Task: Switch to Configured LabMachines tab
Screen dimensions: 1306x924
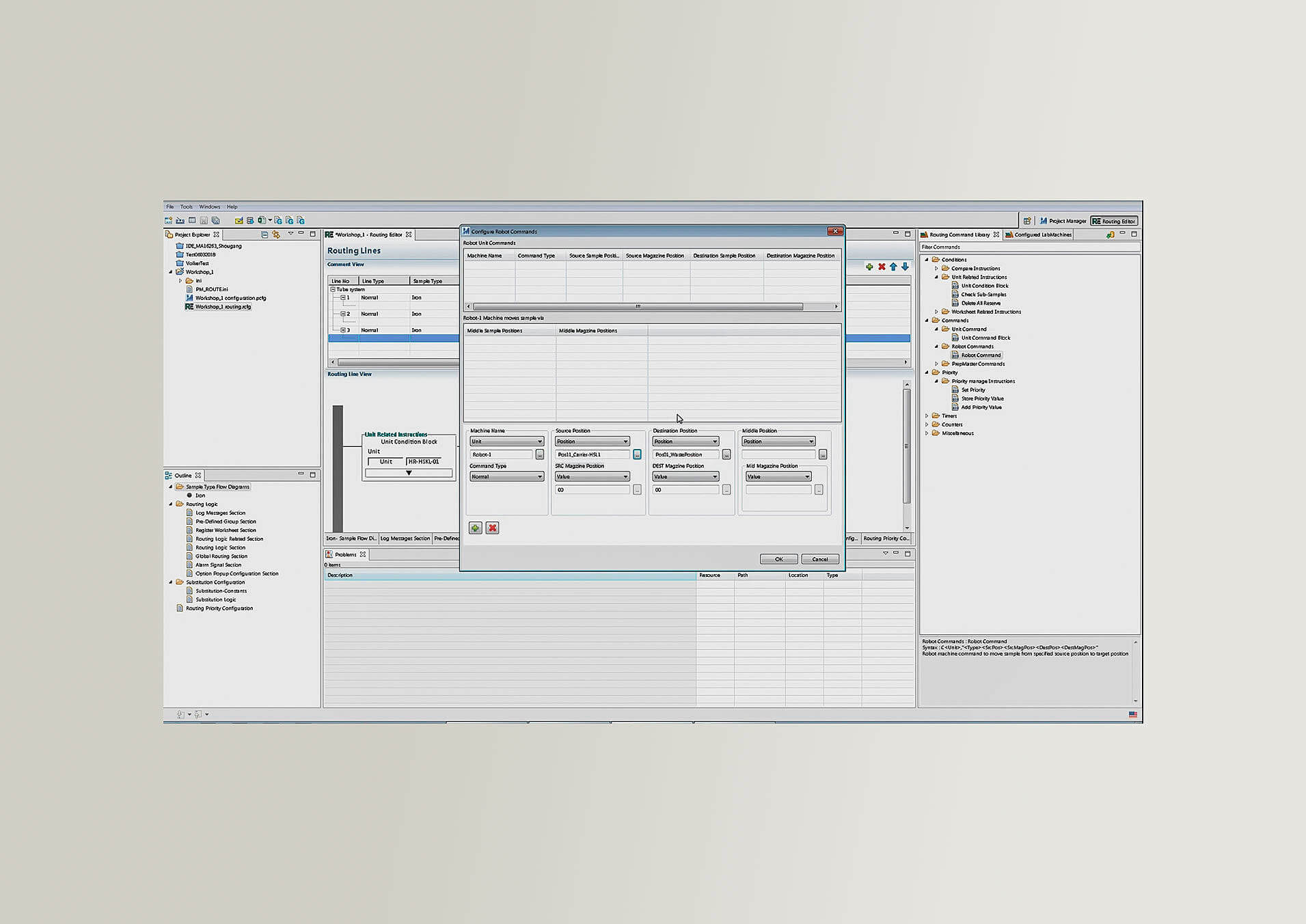Action: point(1039,234)
